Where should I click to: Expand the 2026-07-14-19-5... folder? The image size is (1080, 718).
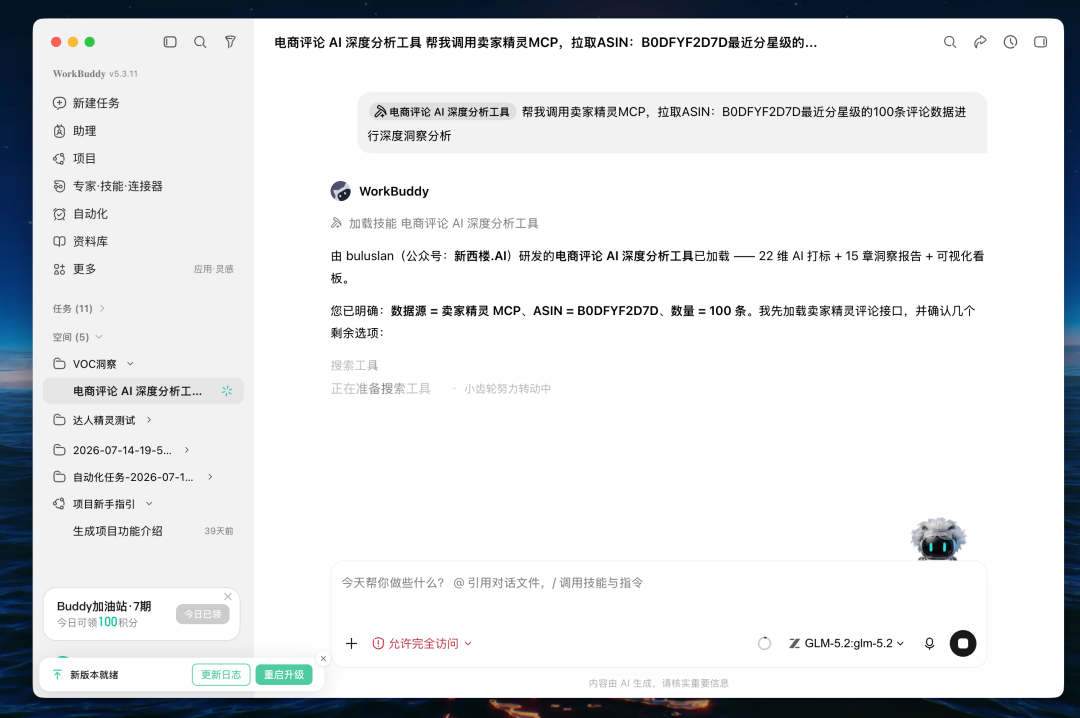(187, 450)
